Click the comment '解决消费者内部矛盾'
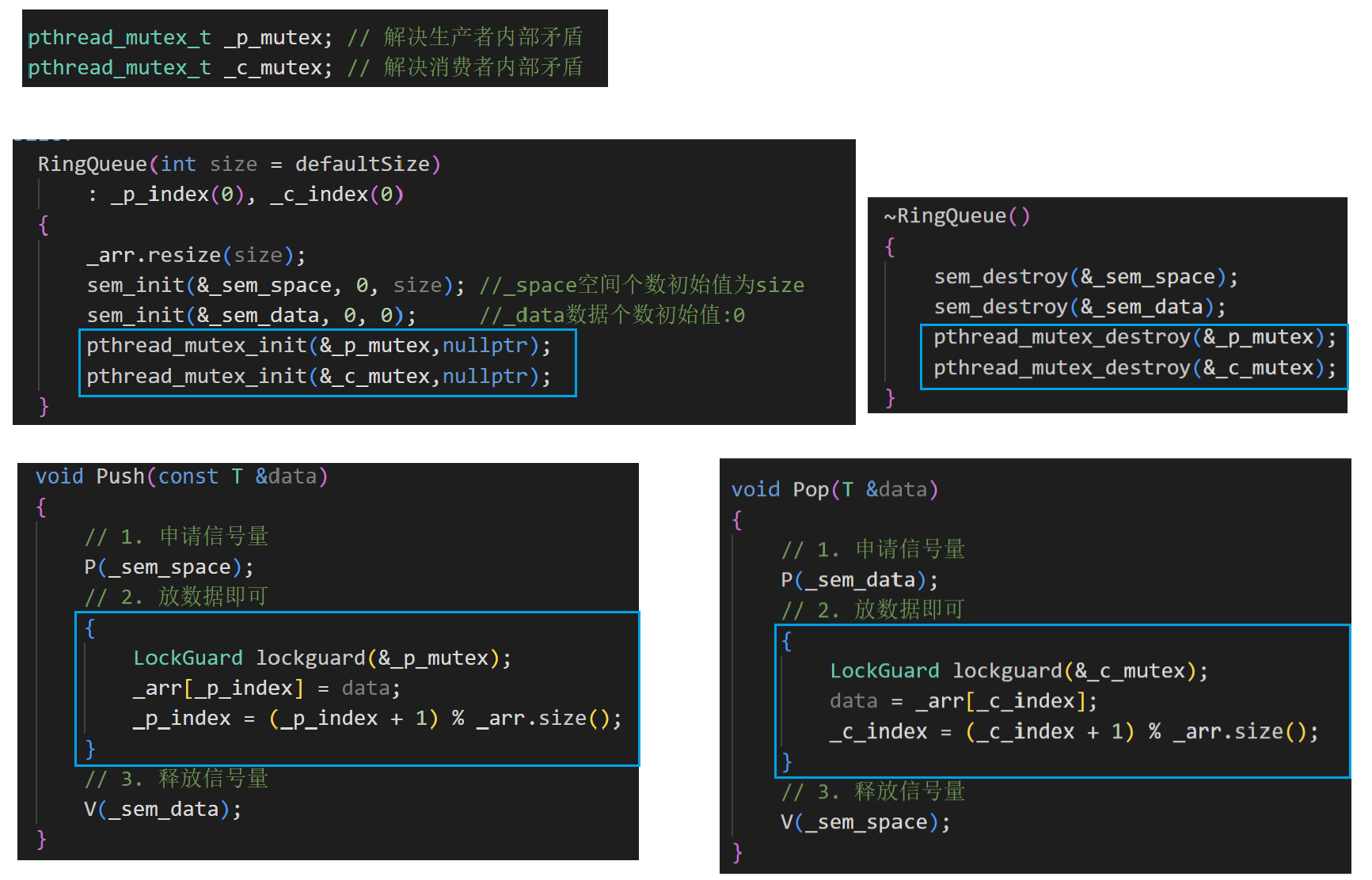 (483, 66)
